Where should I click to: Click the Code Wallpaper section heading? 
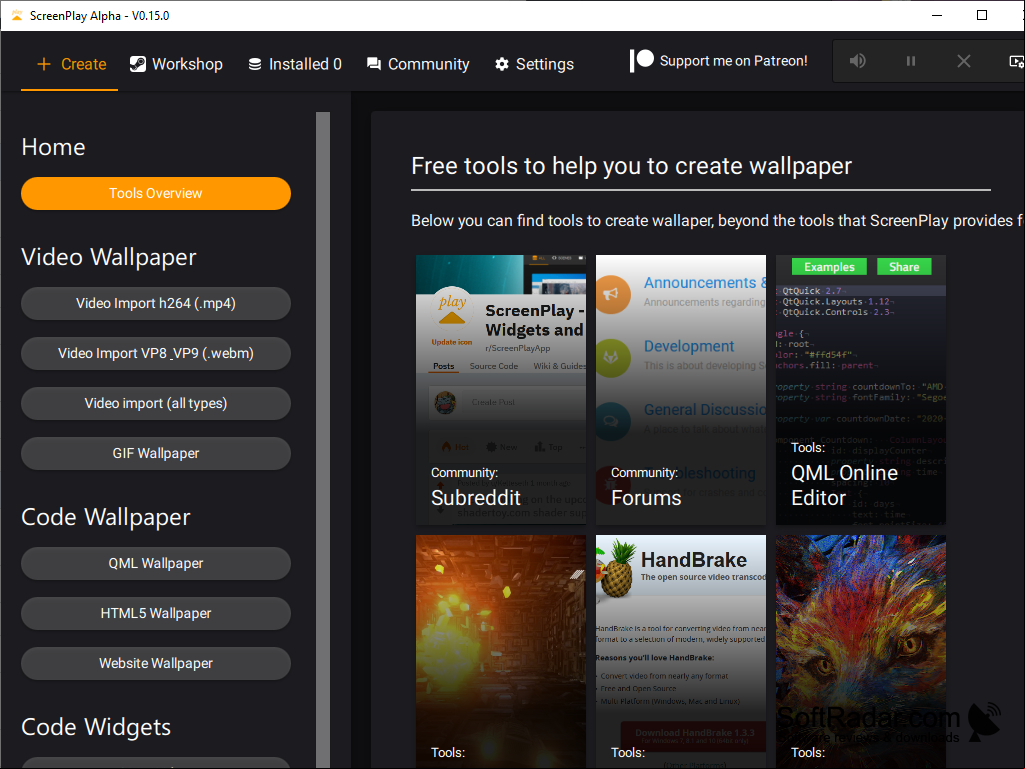pyautogui.click(x=105, y=517)
